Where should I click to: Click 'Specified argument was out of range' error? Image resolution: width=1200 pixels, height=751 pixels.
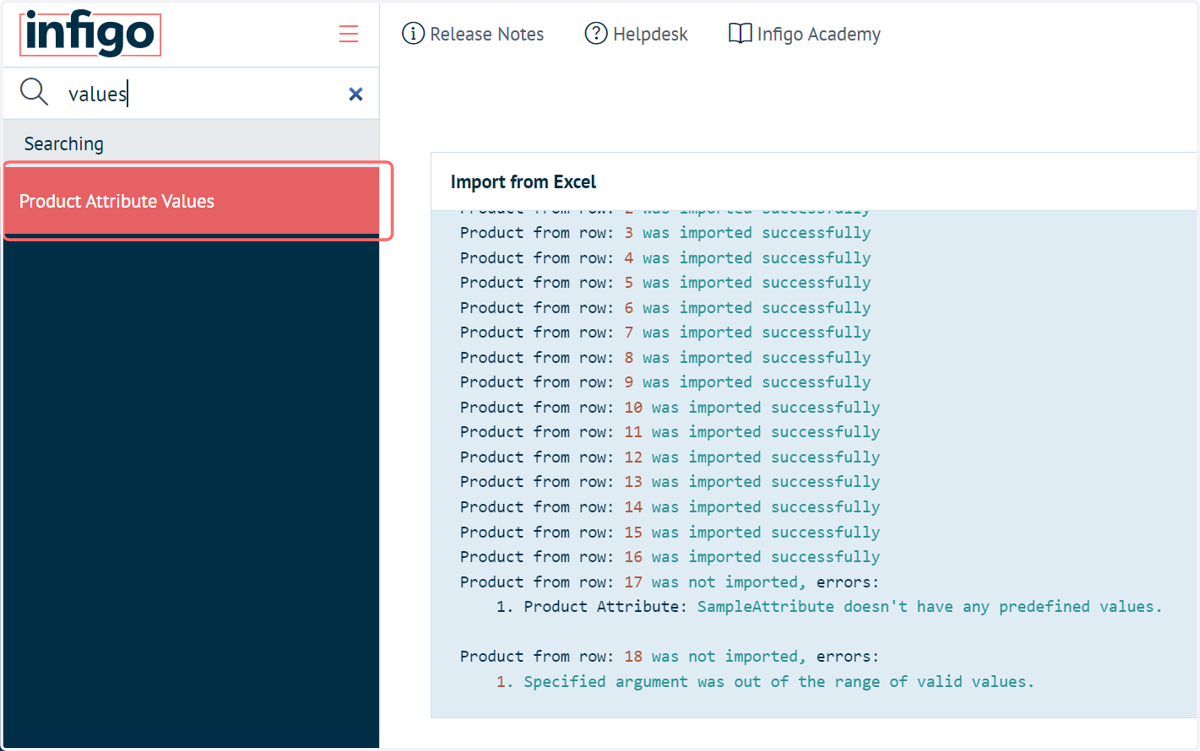tap(765, 682)
